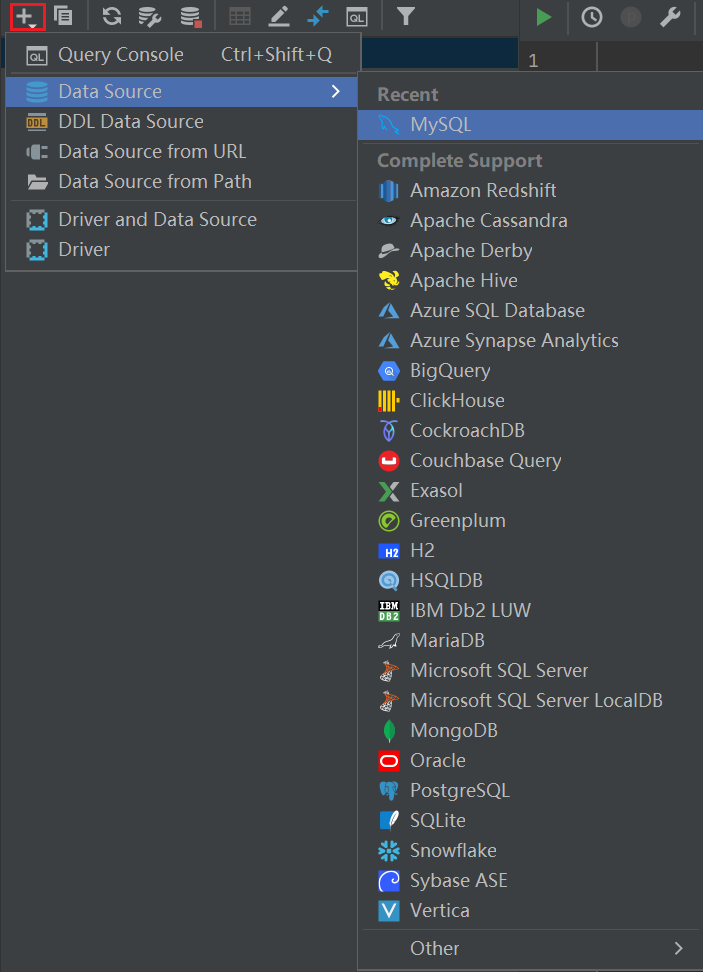Choose Microsoft SQL Server LocalDB
The height and width of the screenshot is (972, 703).
click(x=530, y=700)
